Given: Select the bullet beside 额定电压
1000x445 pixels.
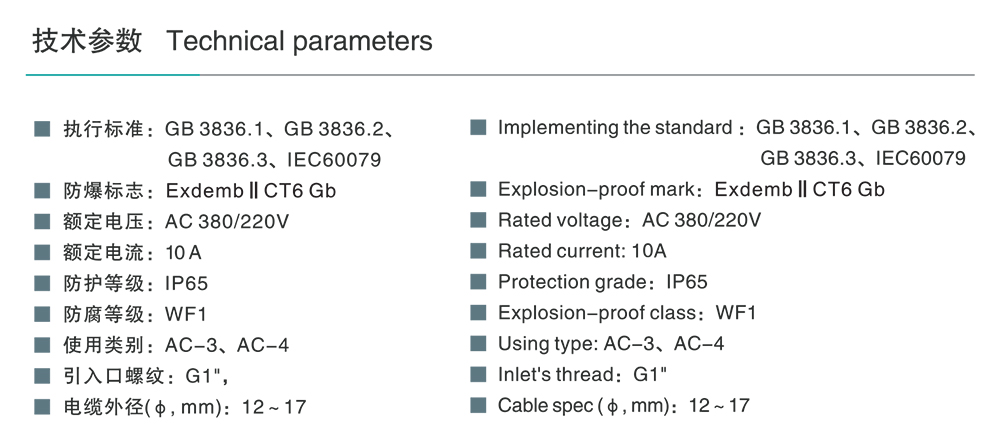Looking at the screenshot, I should [x=42, y=222].
